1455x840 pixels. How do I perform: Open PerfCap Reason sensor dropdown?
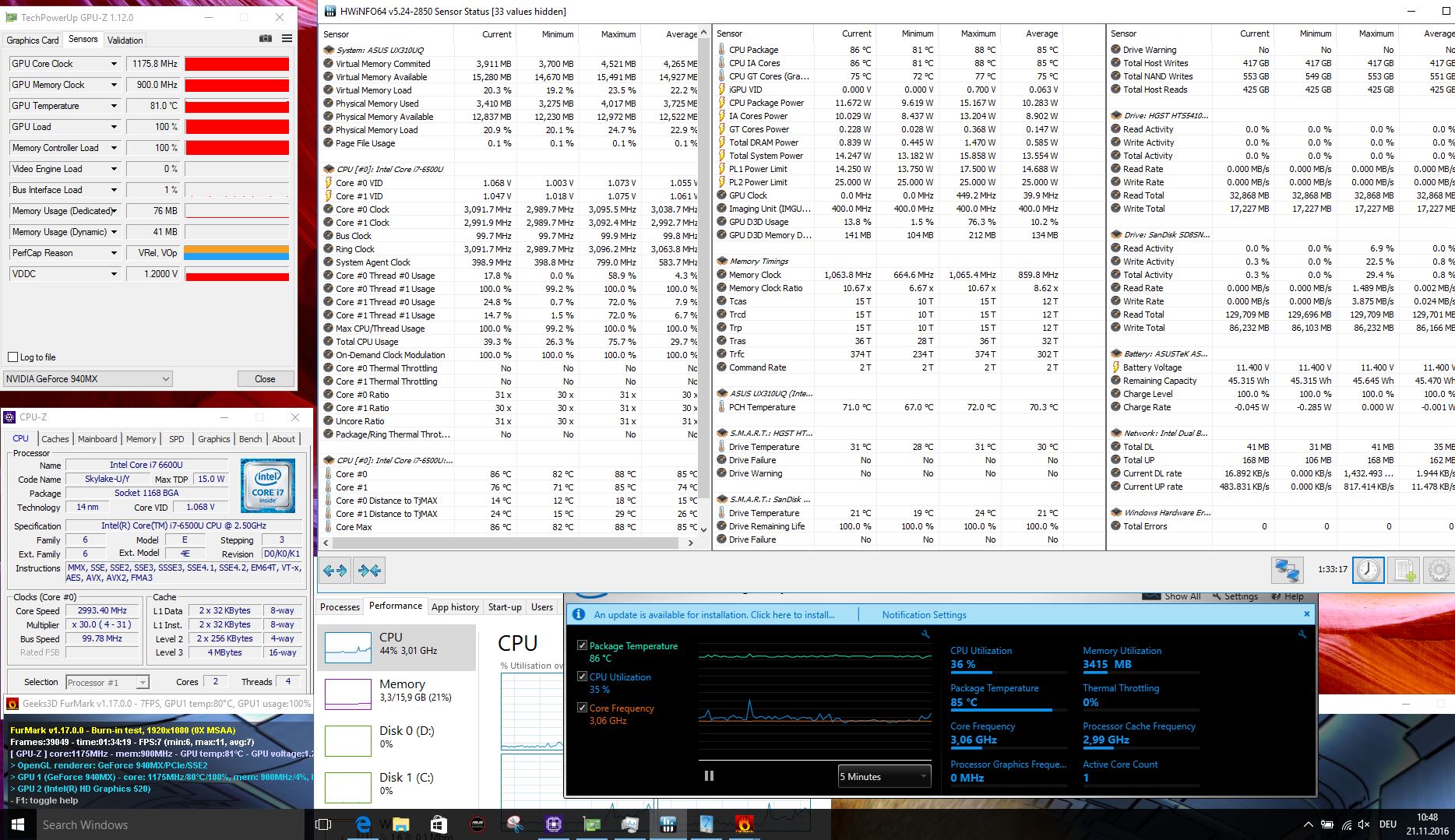tap(114, 253)
